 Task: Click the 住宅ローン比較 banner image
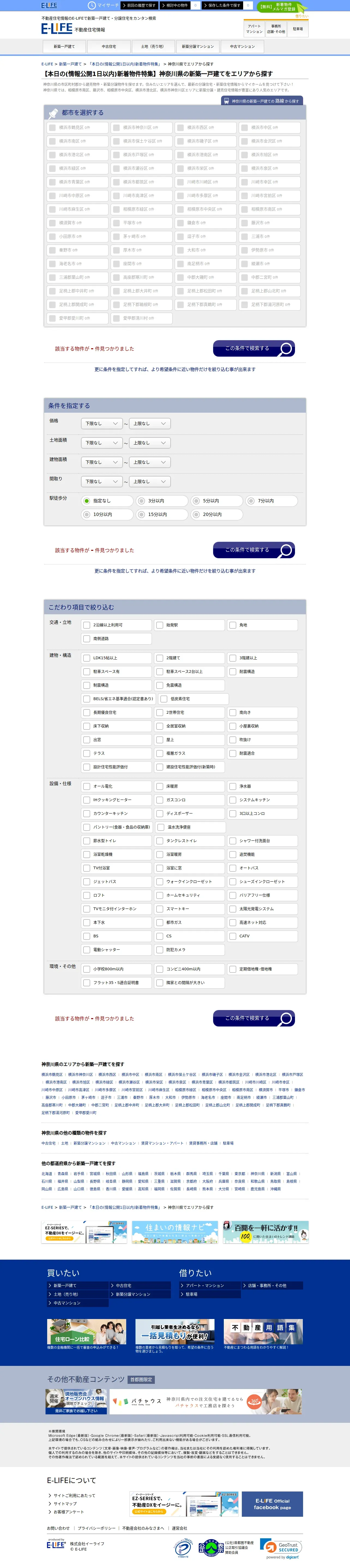click(86, 1331)
